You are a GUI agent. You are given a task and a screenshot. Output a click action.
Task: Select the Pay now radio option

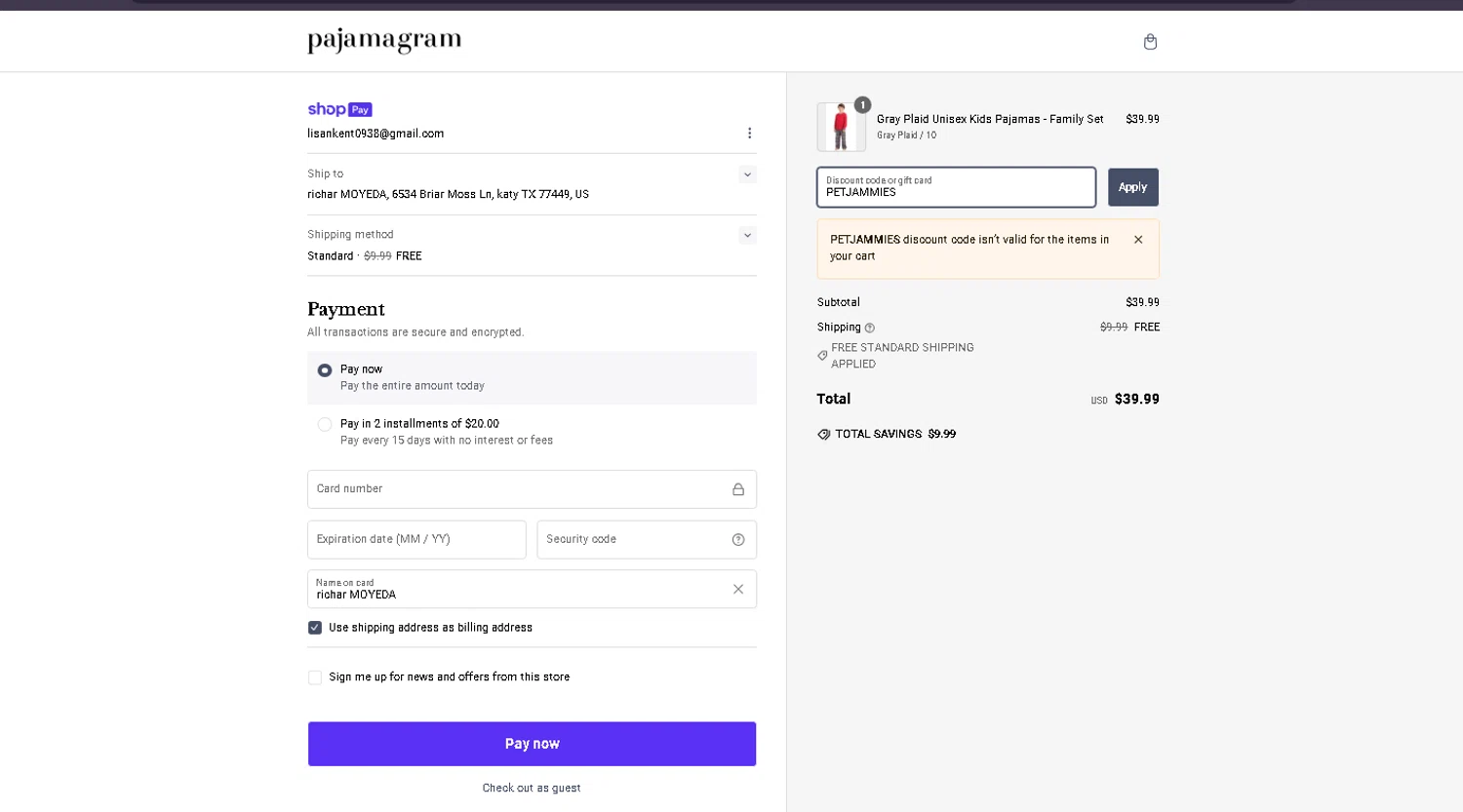click(325, 370)
